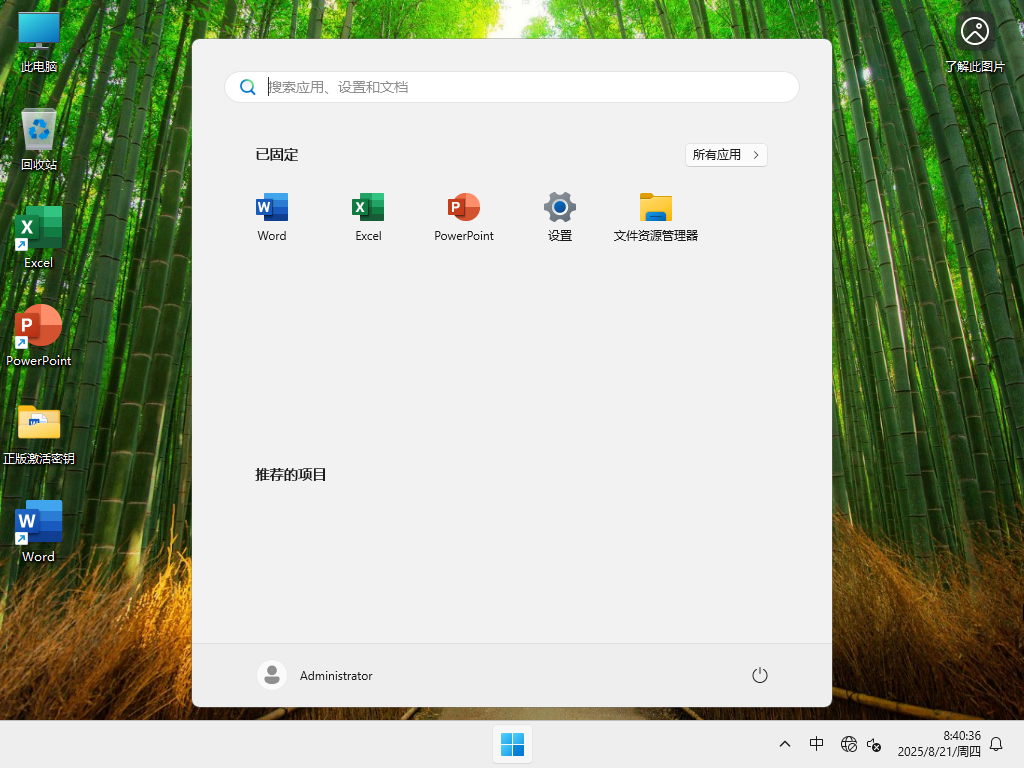Click 所有应用 to show all apps
Screen dimensions: 1024x768
726,154
